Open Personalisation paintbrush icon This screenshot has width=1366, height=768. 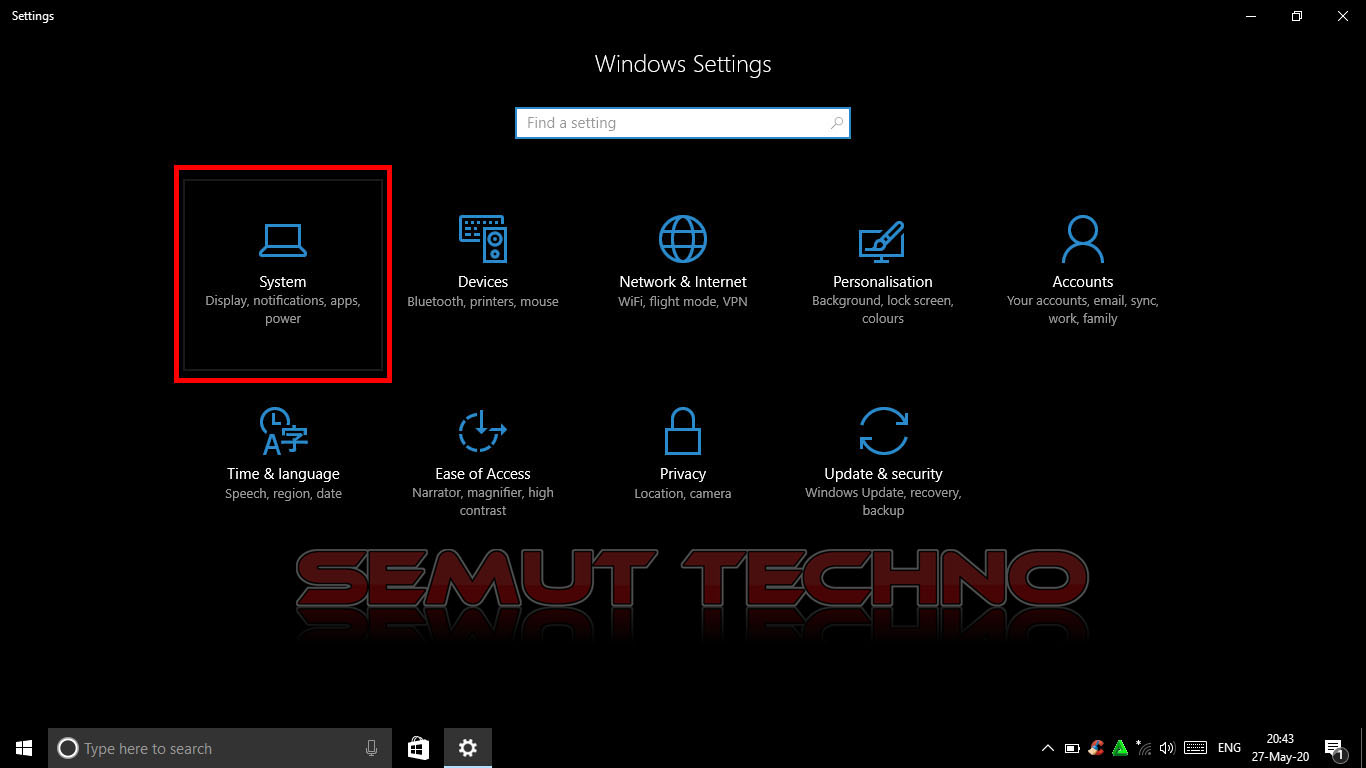882,241
